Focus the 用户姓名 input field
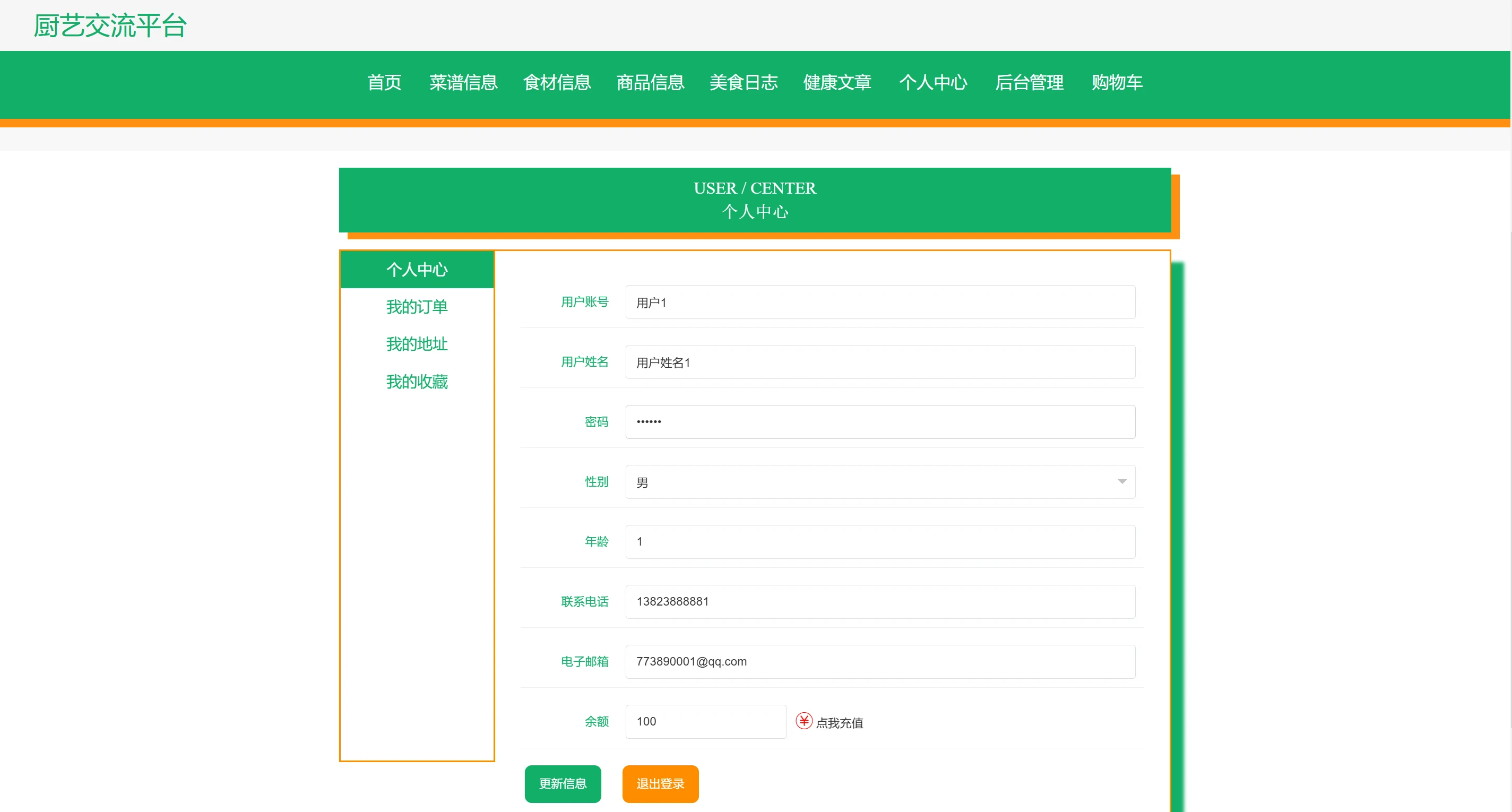This screenshot has height=812, width=1512. click(x=879, y=362)
